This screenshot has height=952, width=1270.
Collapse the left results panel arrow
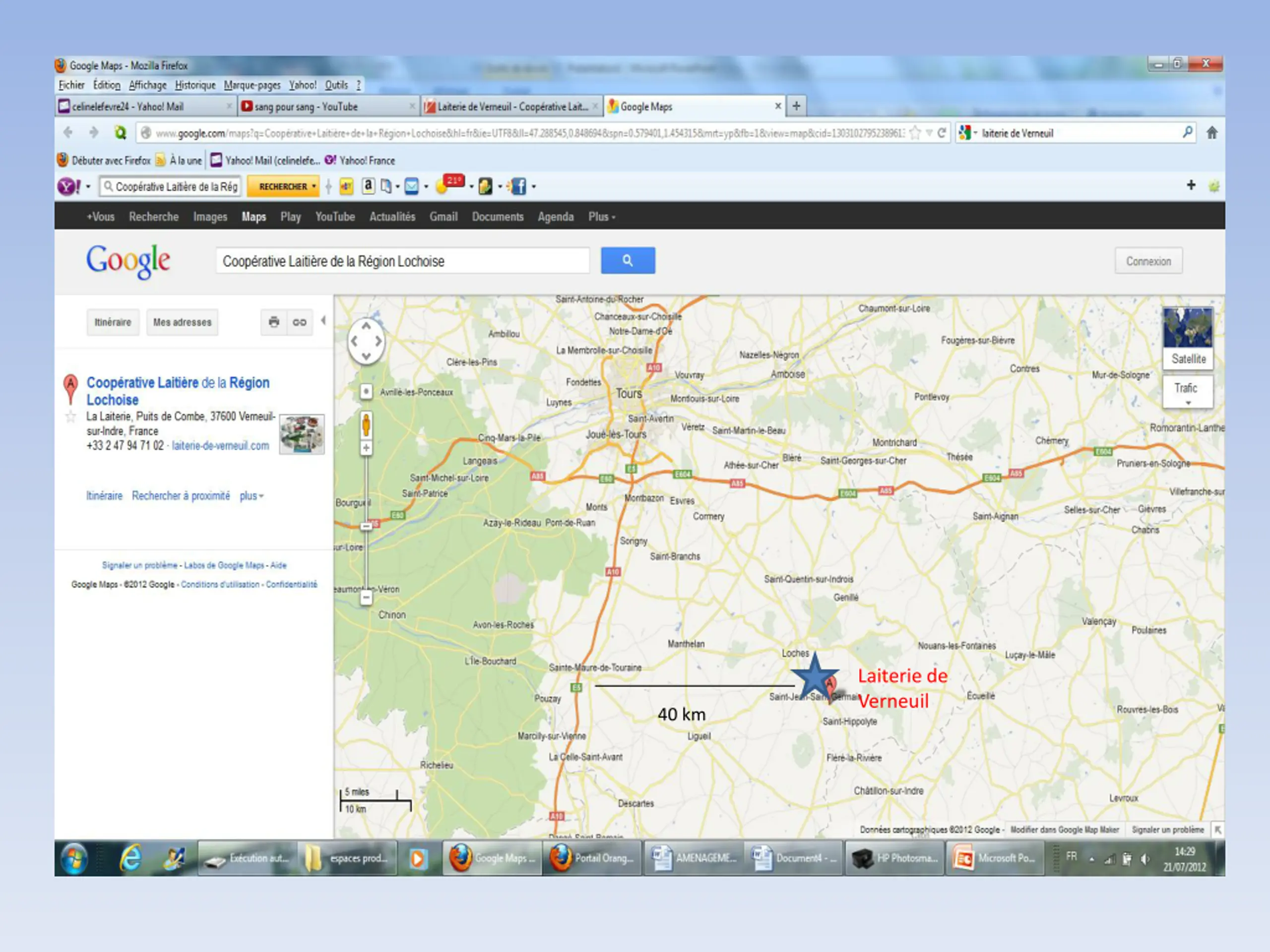pos(324,320)
